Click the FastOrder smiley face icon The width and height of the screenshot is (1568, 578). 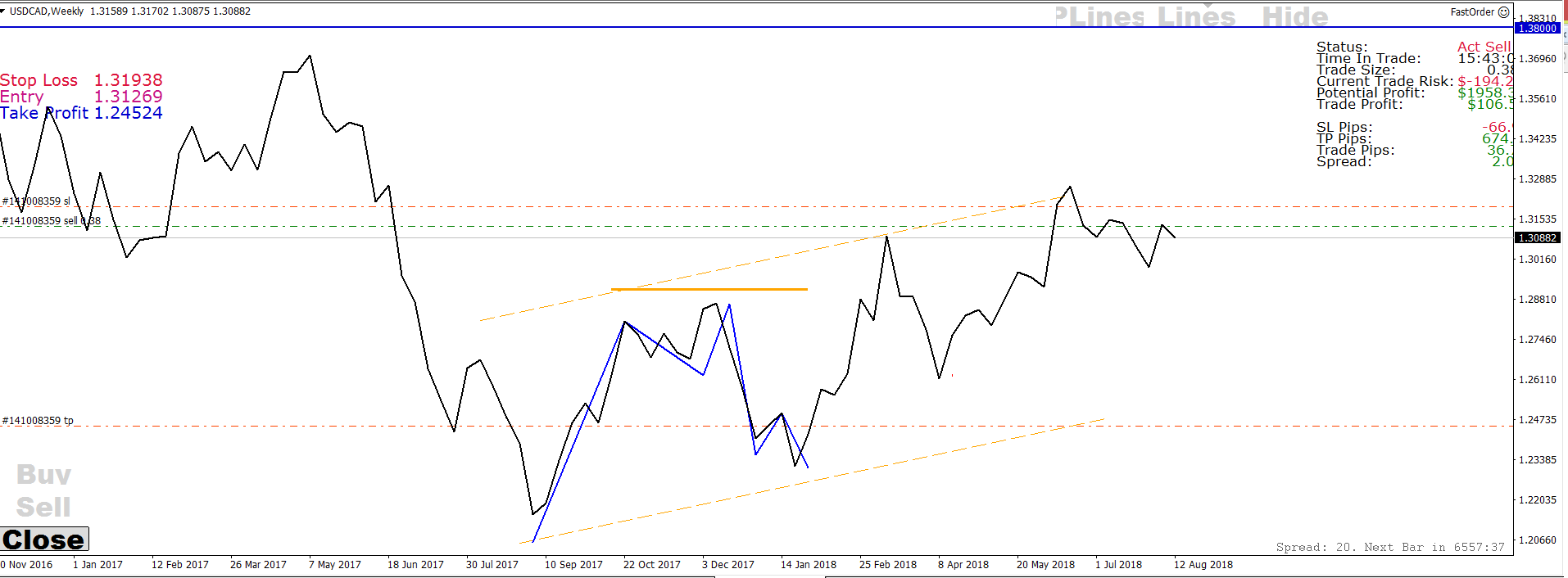click(x=1503, y=12)
